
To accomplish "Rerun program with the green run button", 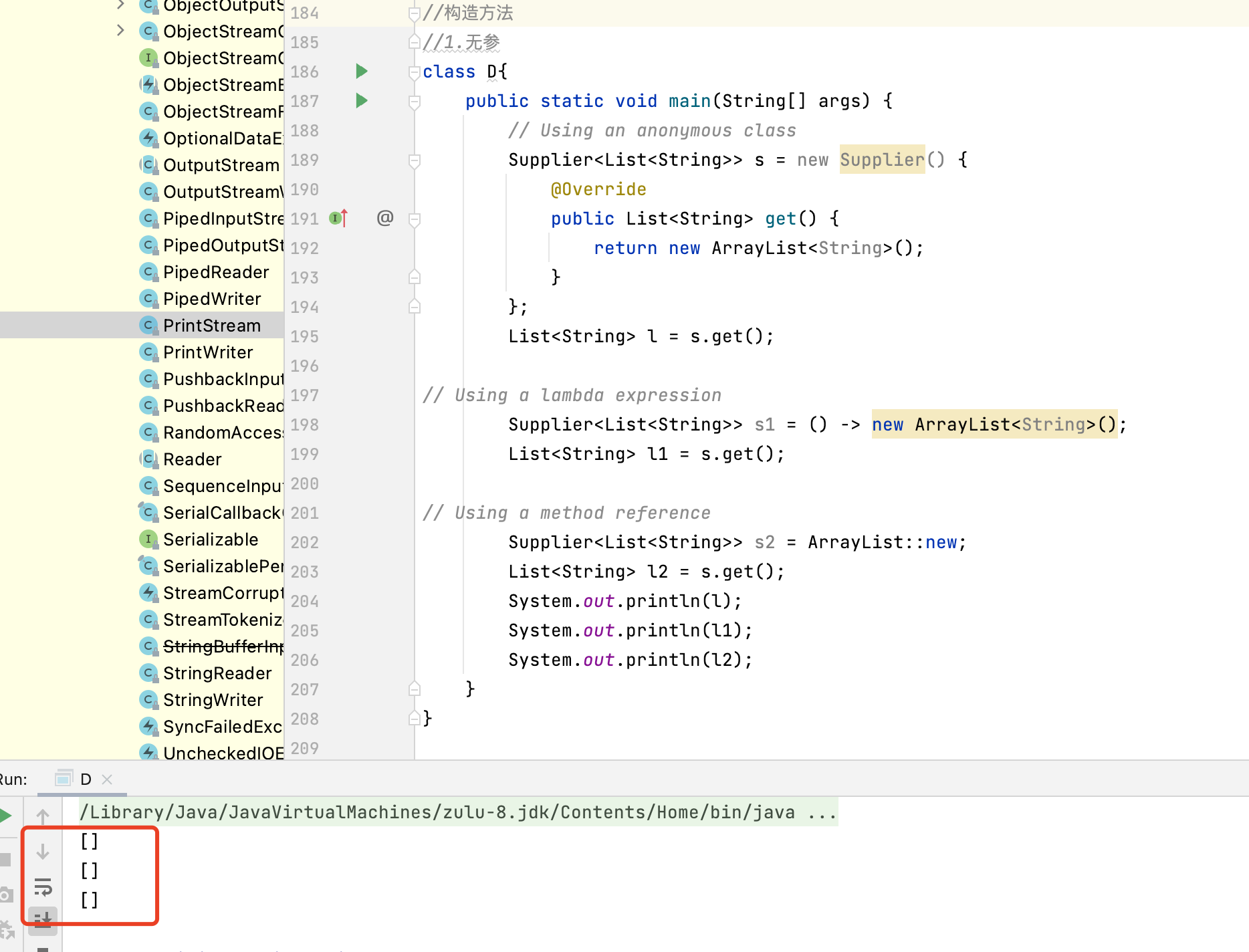I will tap(5, 816).
